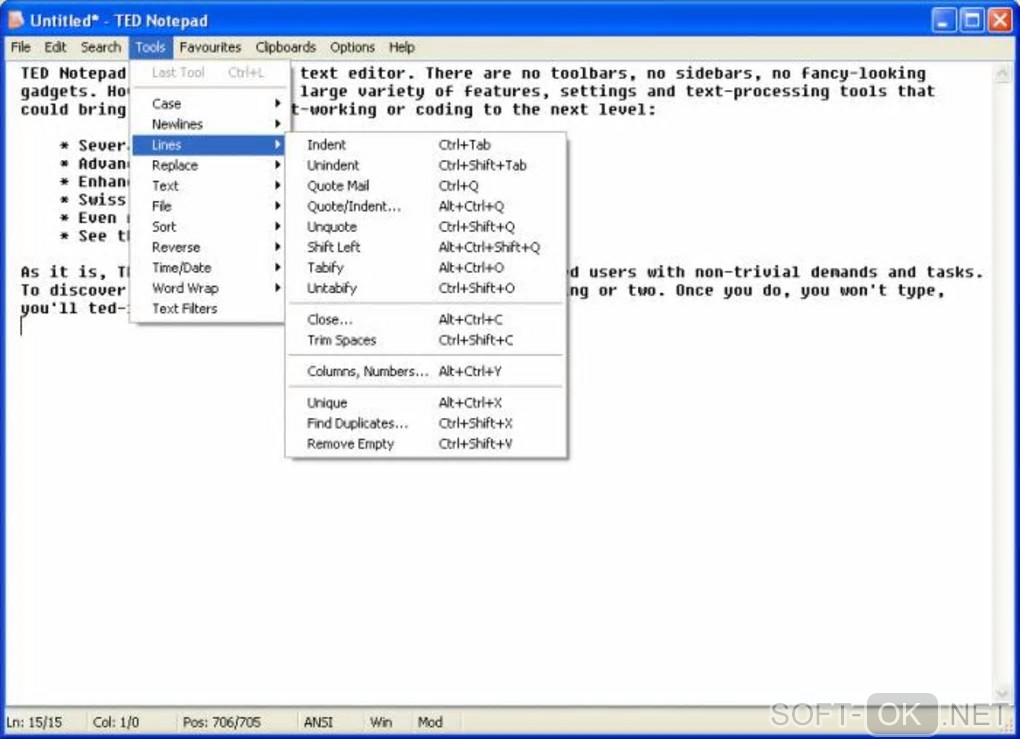Expand the Newlines submenu
Viewport: 1020px width, 739px height.
coord(208,124)
